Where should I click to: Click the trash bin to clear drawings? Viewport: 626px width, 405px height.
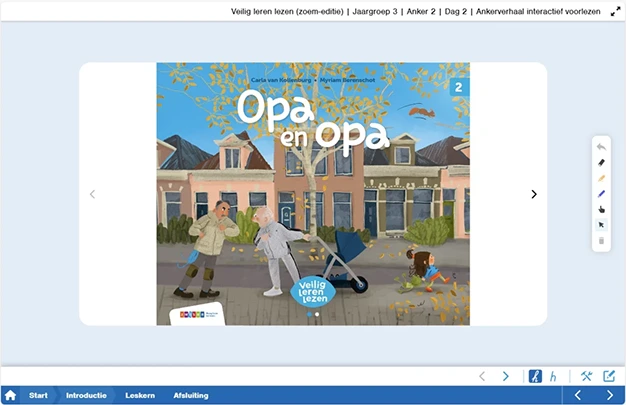pos(601,241)
